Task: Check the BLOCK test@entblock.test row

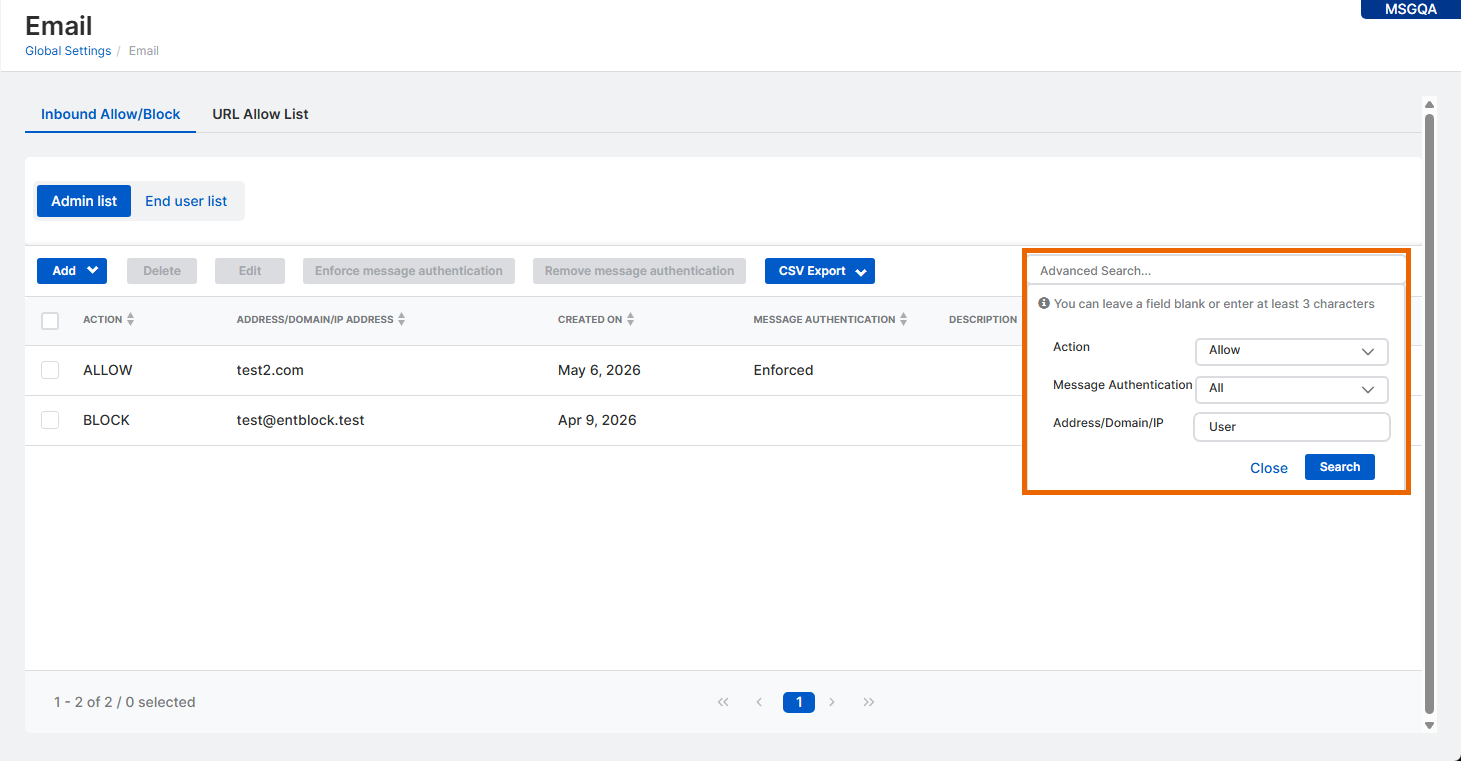Action: [50, 420]
